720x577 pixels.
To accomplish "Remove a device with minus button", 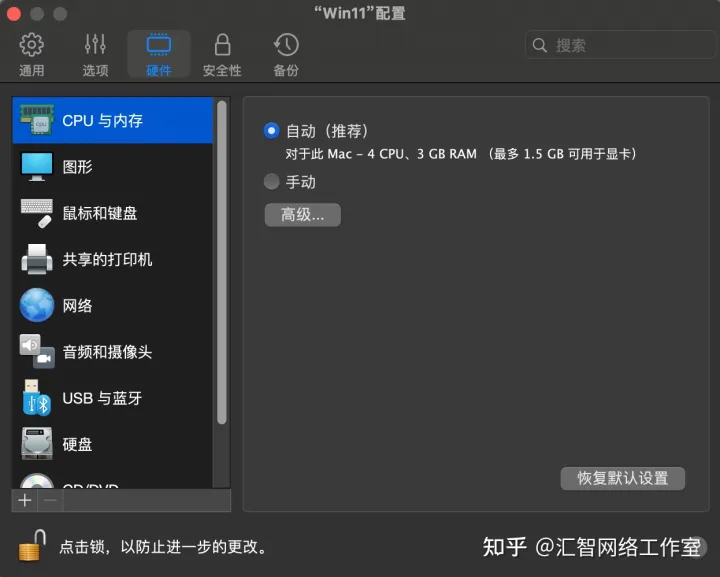I will click(x=51, y=500).
